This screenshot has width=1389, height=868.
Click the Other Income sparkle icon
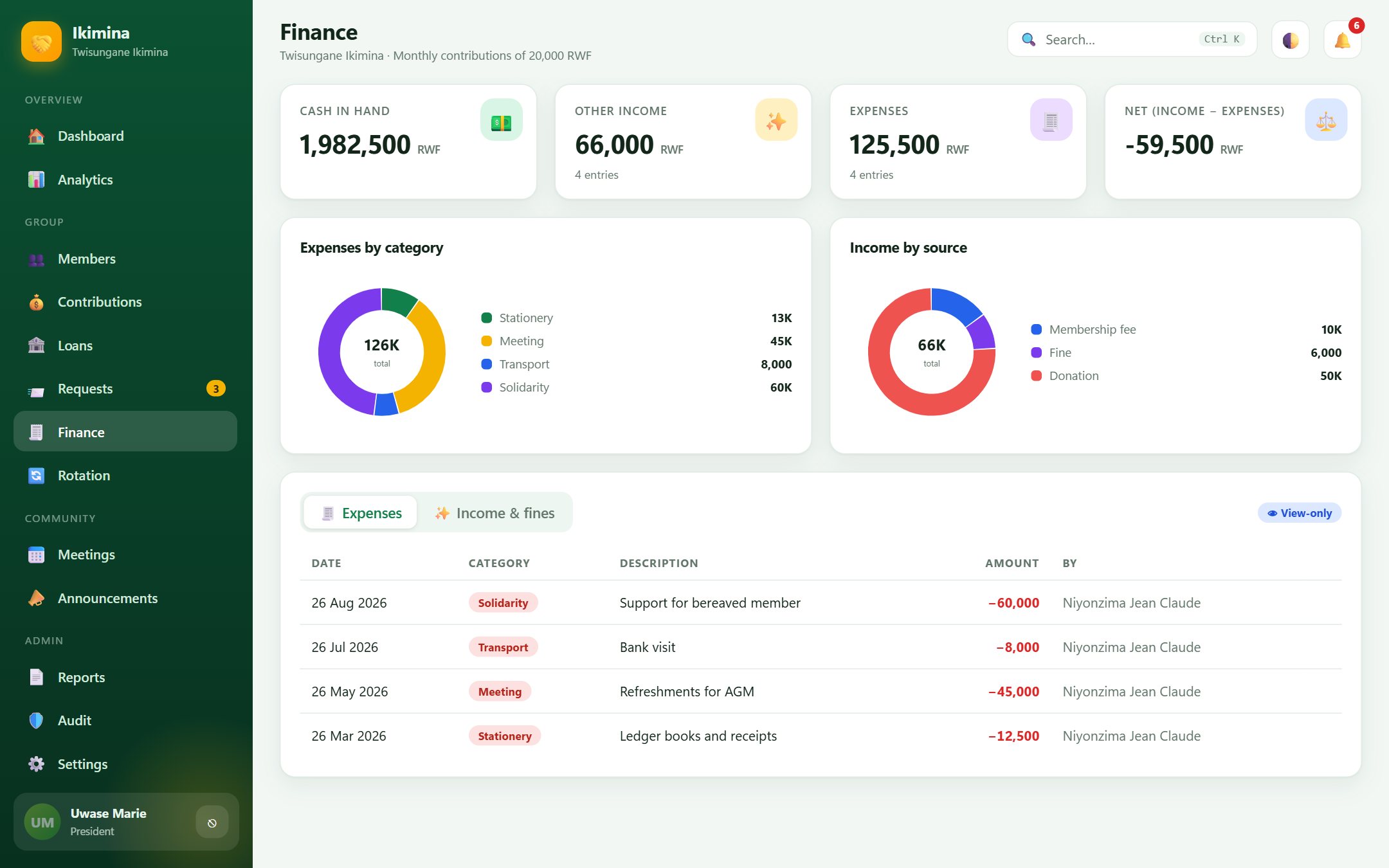pos(776,120)
